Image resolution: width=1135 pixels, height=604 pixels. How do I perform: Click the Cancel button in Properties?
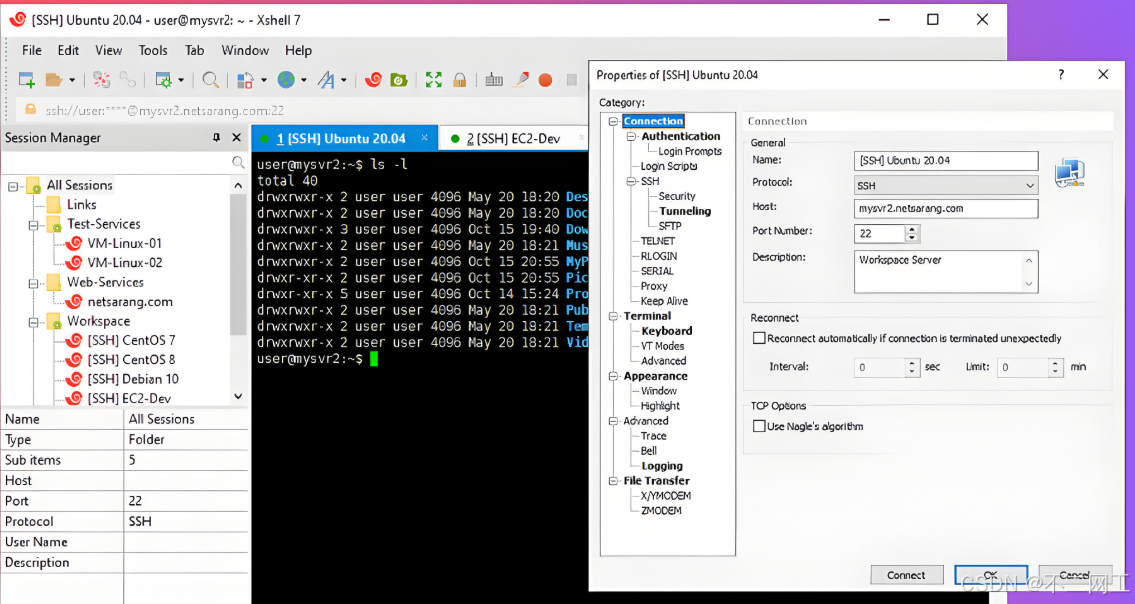(1075, 575)
